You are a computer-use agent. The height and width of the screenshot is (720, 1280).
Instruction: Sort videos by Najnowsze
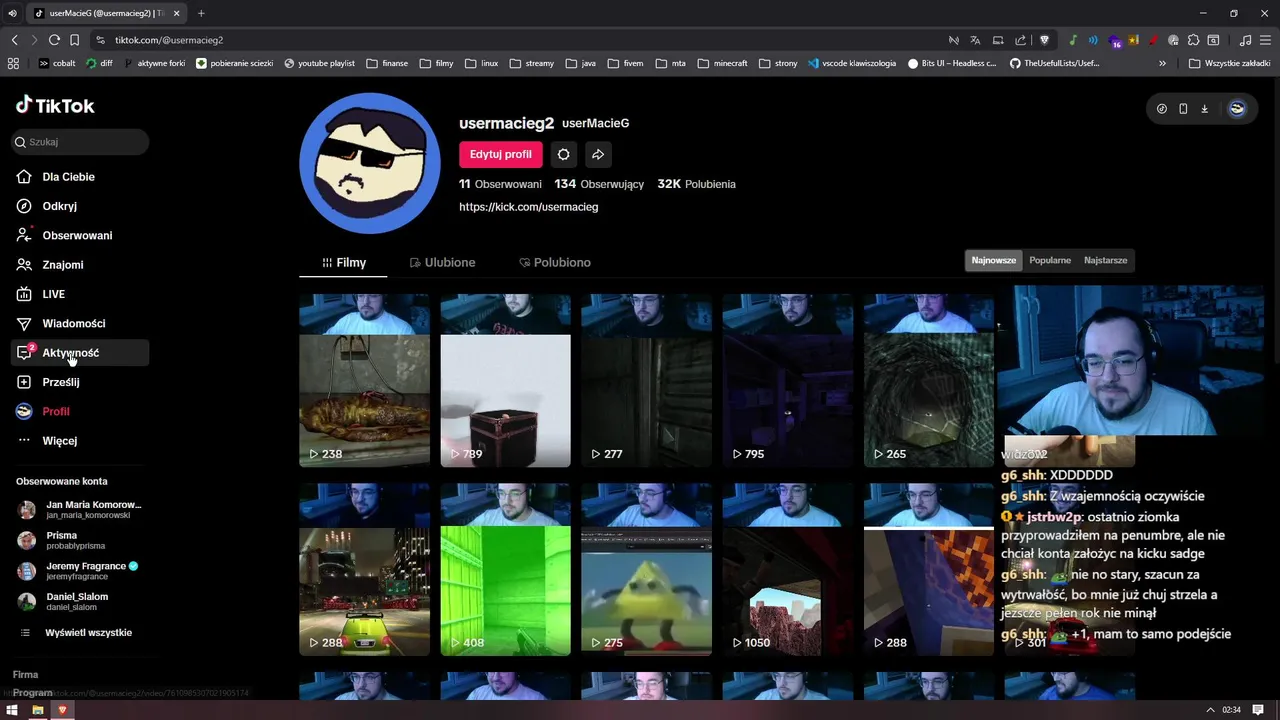point(993,260)
